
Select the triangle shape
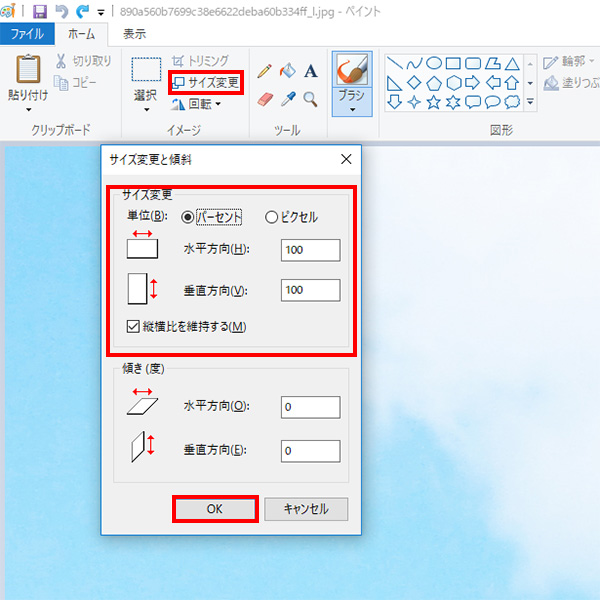tap(512, 63)
